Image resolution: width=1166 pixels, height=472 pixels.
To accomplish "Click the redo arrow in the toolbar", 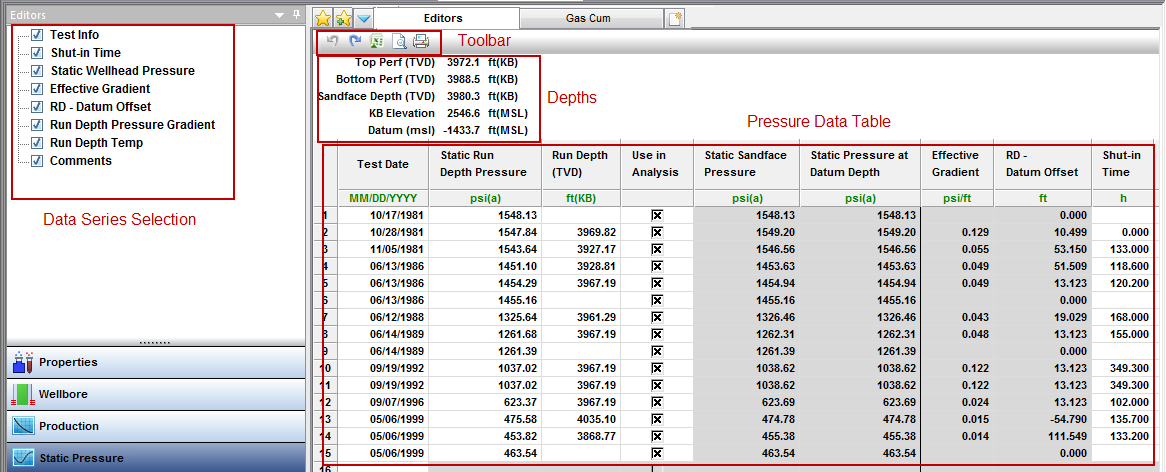I will [x=354, y=42].
